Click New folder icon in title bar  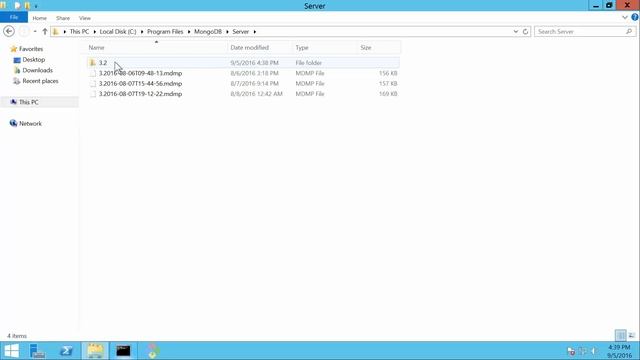pyautogui.click(x=27, y=6)
